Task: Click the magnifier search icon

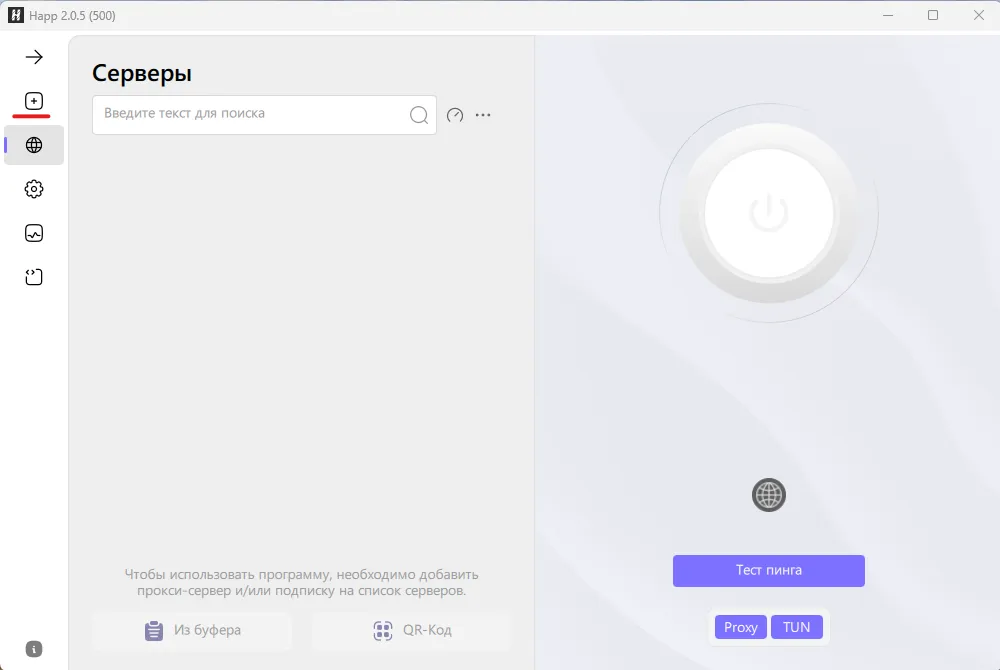Action: pos(419,115)
